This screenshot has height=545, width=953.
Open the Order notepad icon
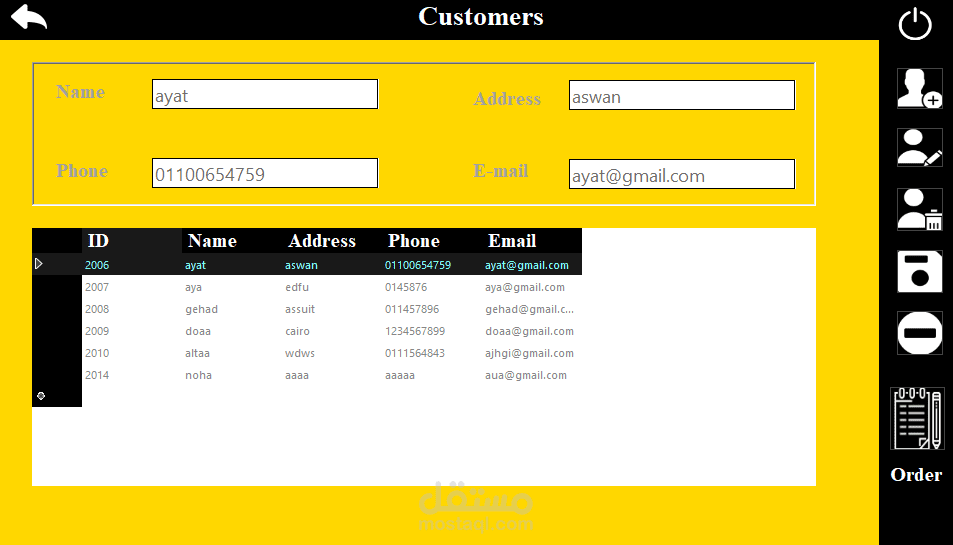(917, 419)
